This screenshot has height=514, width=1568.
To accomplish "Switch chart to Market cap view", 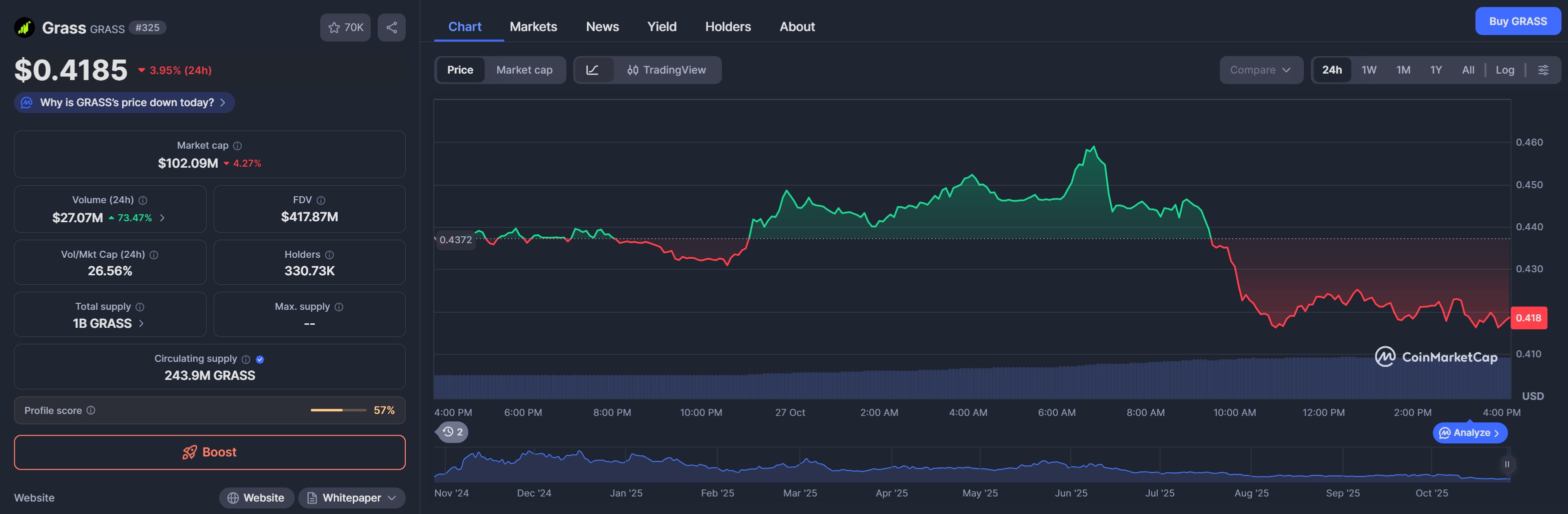I will [523, 70].
